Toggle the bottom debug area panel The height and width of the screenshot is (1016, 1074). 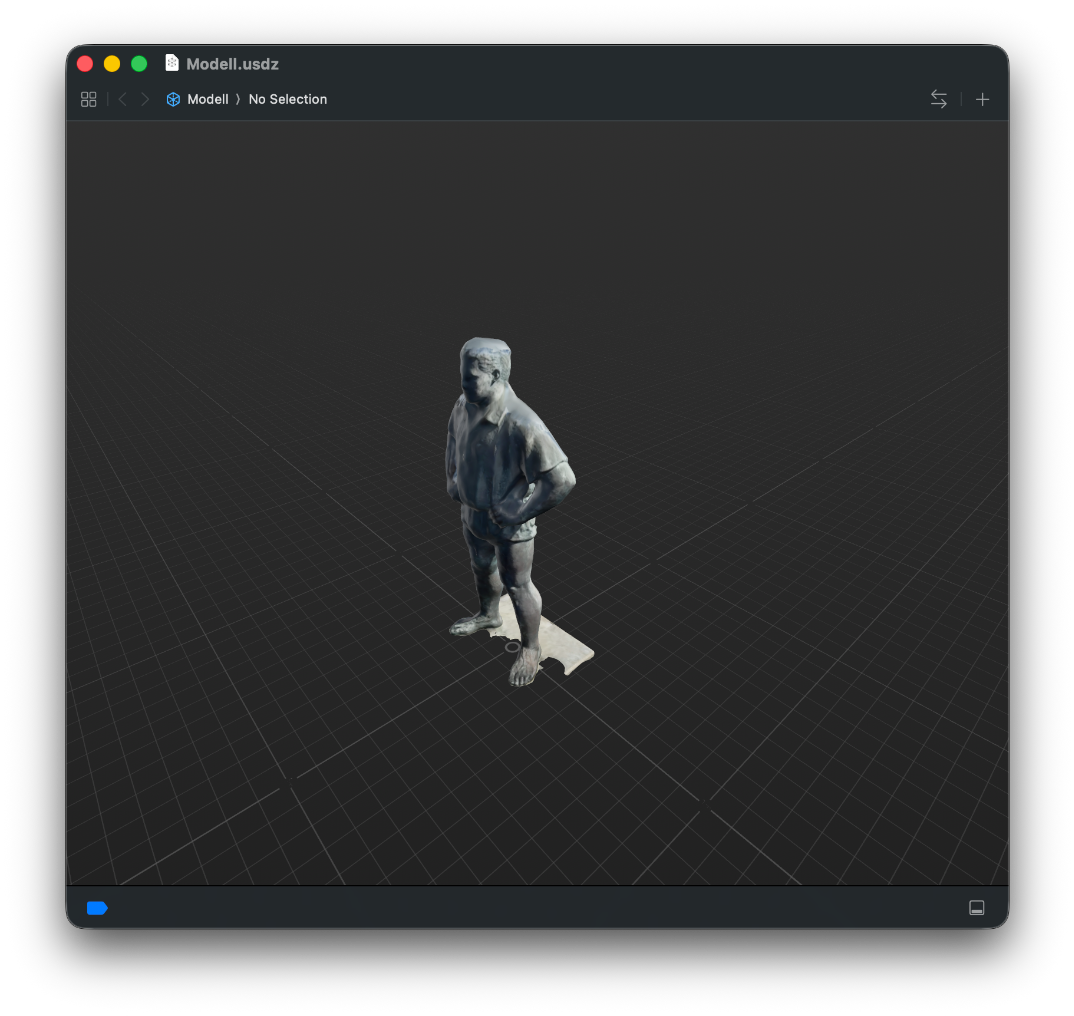tap(977, 908)
